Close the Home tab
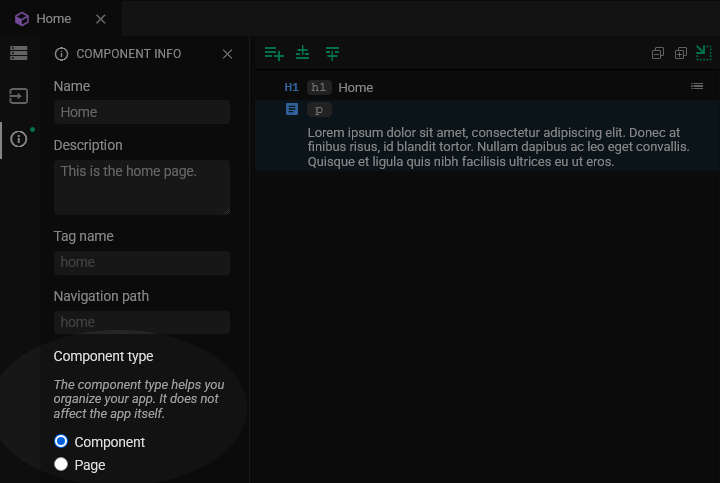 point(101,19)
